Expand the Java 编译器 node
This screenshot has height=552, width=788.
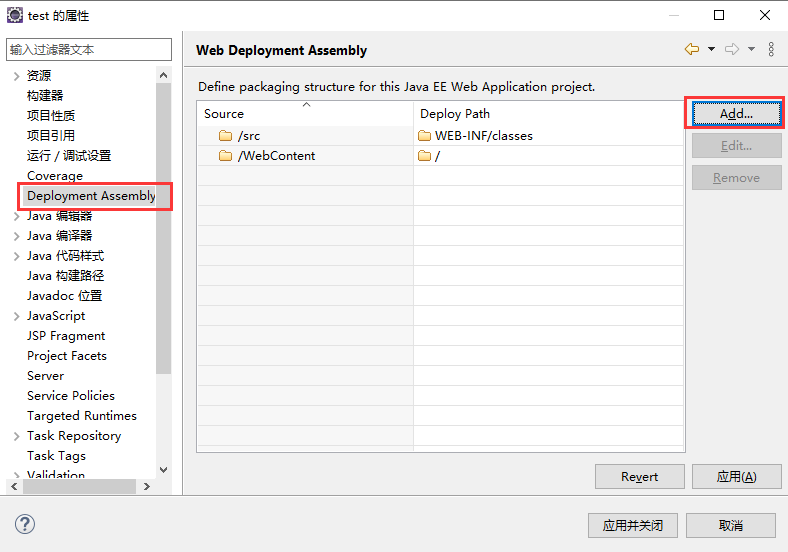point(17,236)
